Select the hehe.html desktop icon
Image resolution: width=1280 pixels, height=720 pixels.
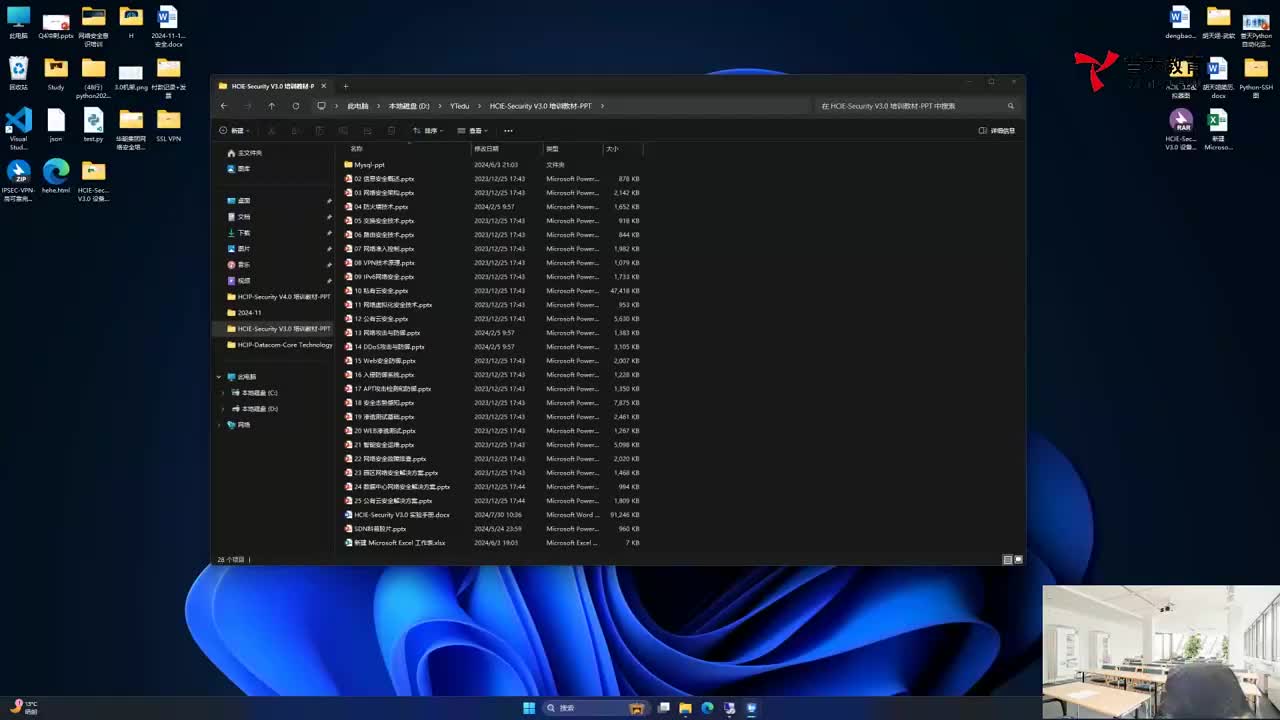pos(56,176)
